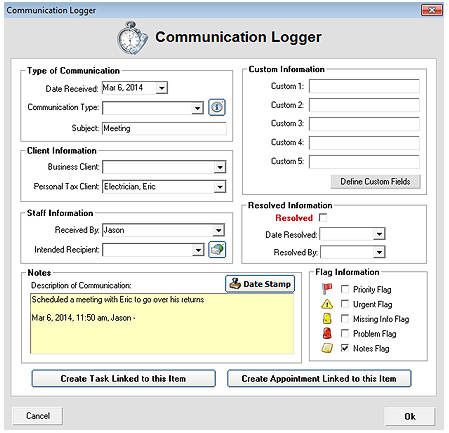Enable the Priority Flag checkbox
This screenshot has height=433, width=449.
[345, 289]
